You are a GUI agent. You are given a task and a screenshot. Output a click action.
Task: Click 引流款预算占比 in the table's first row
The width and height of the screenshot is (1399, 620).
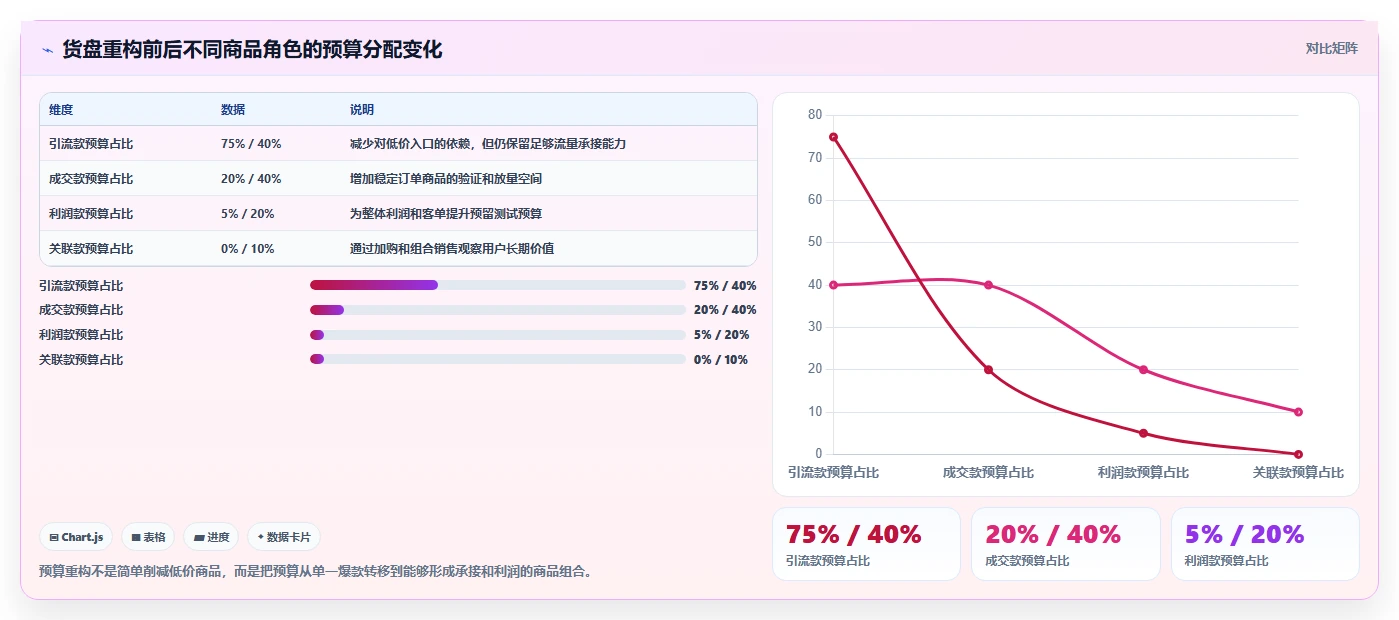[x=91, y=144]
